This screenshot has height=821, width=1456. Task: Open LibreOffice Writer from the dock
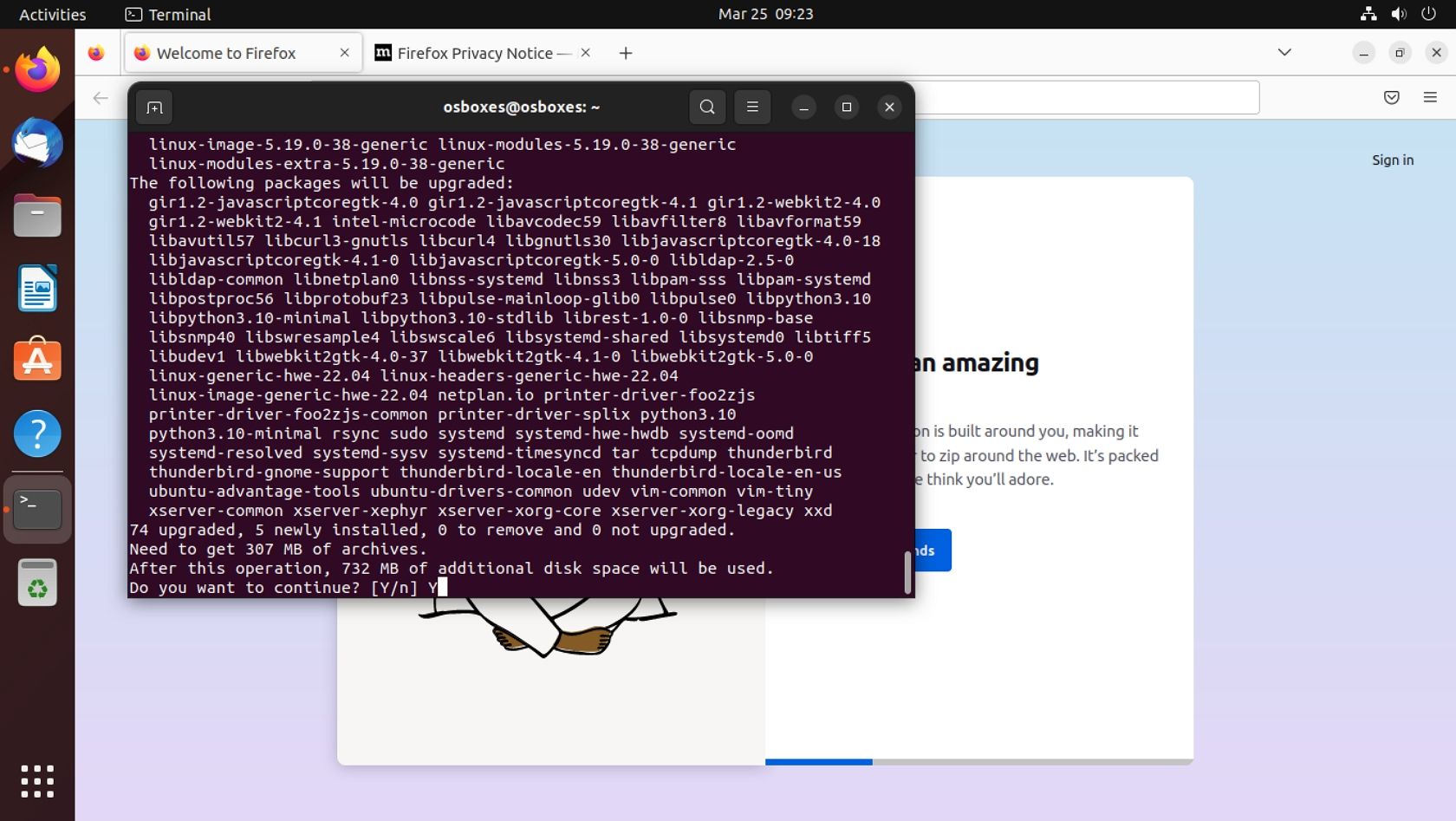(x=37, y=288)
